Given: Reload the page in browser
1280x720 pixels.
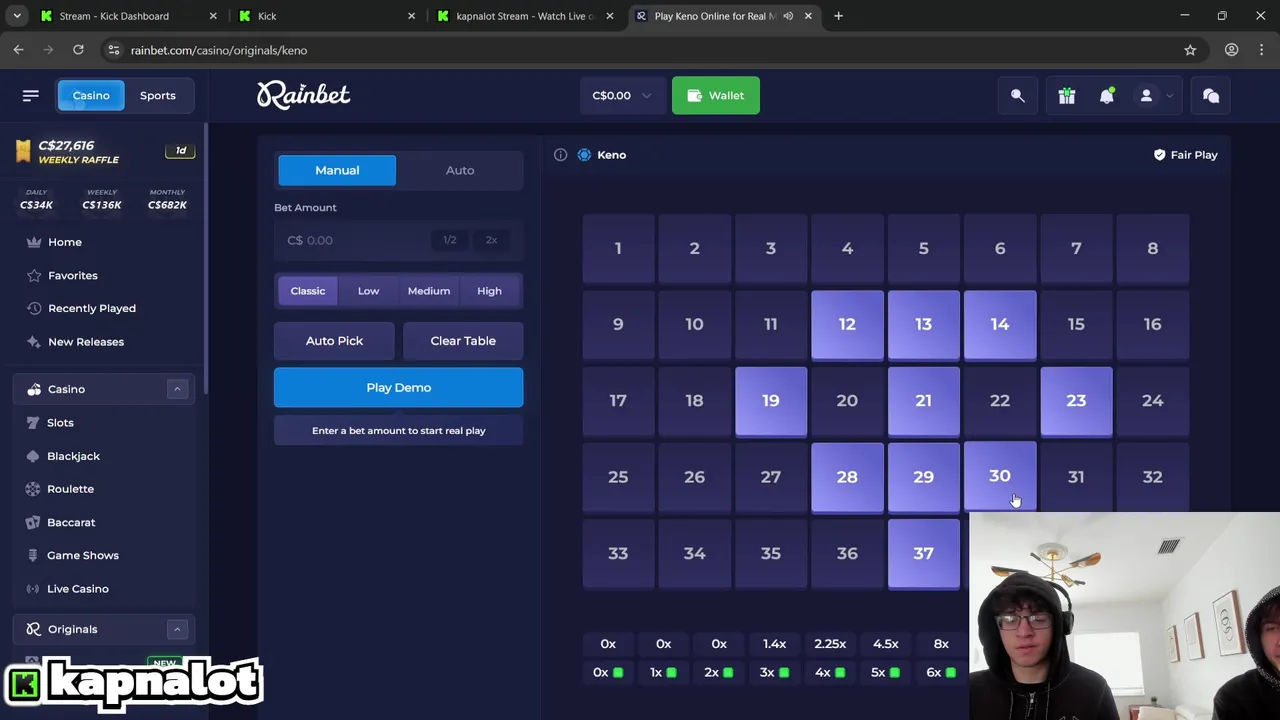Looking at the screenshot, I should [78, 50].
